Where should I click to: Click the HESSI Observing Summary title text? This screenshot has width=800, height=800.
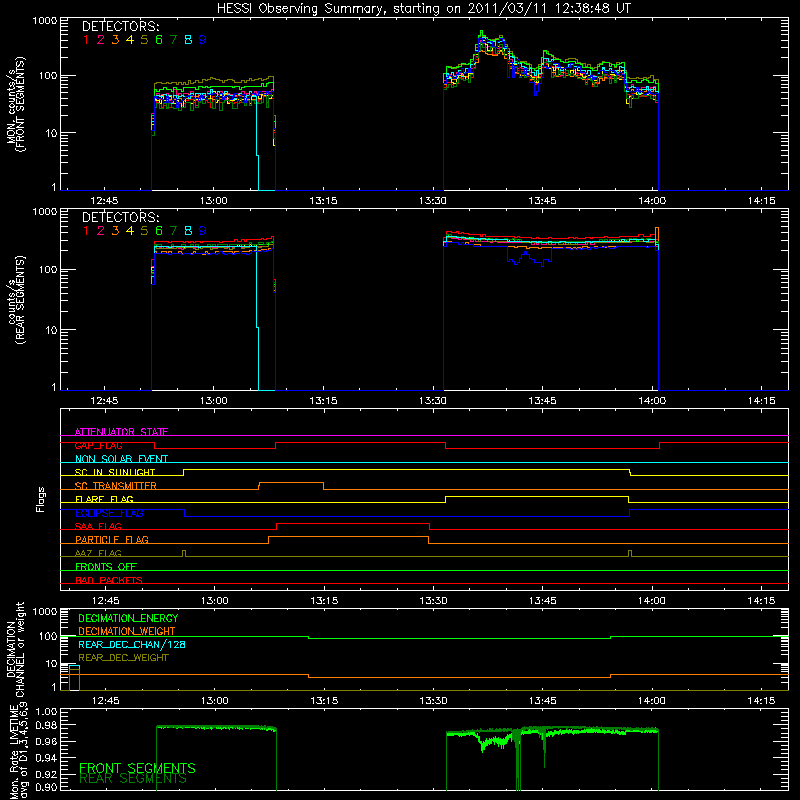[x=423, y=9]
